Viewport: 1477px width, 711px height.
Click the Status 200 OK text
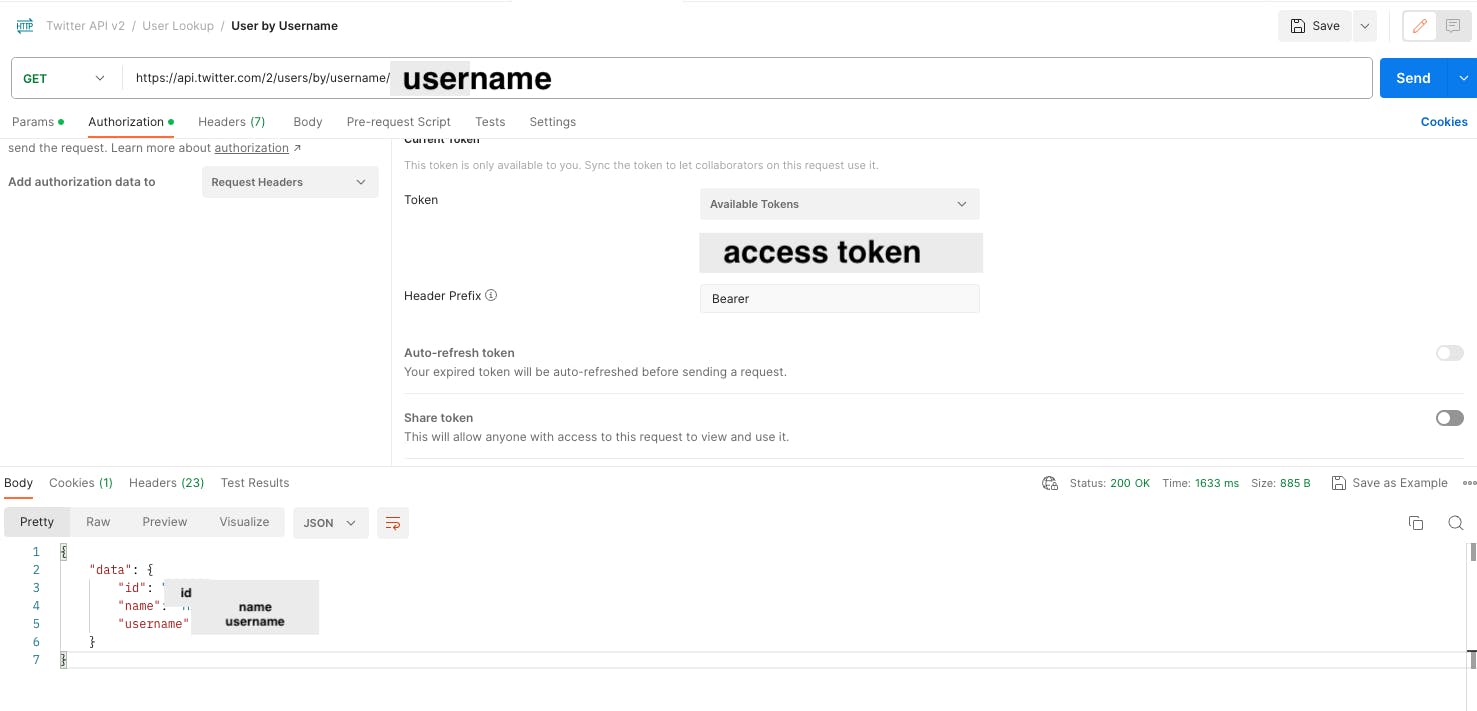pyautogui.click(x=1110, y=483)
